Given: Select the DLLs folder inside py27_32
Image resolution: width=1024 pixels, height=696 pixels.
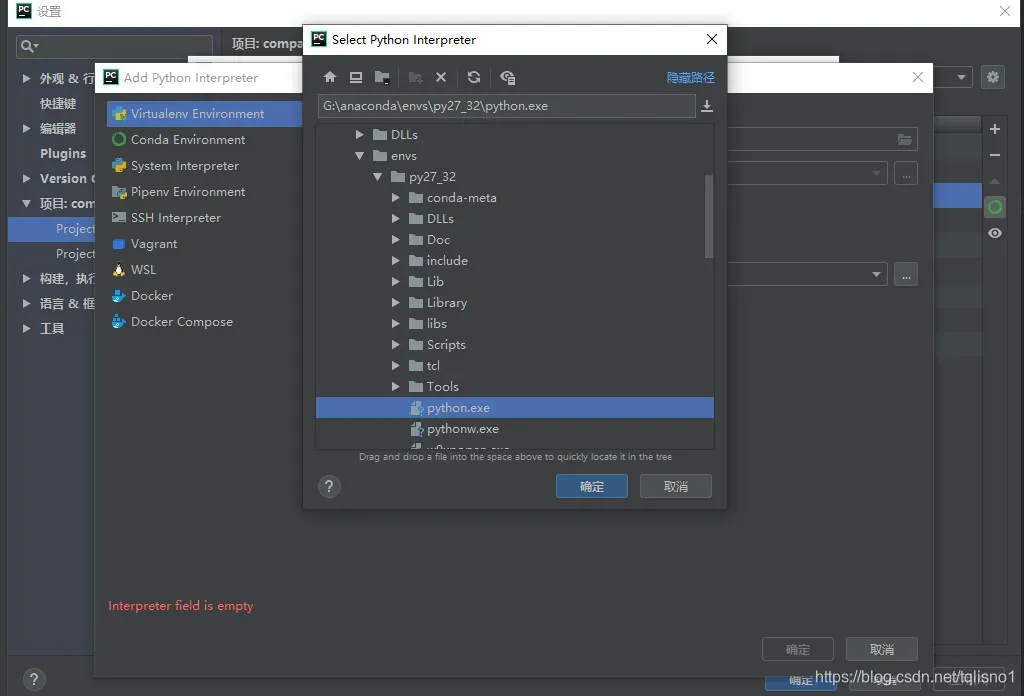Looking at the screenshot, I should [x=515, y=219].
